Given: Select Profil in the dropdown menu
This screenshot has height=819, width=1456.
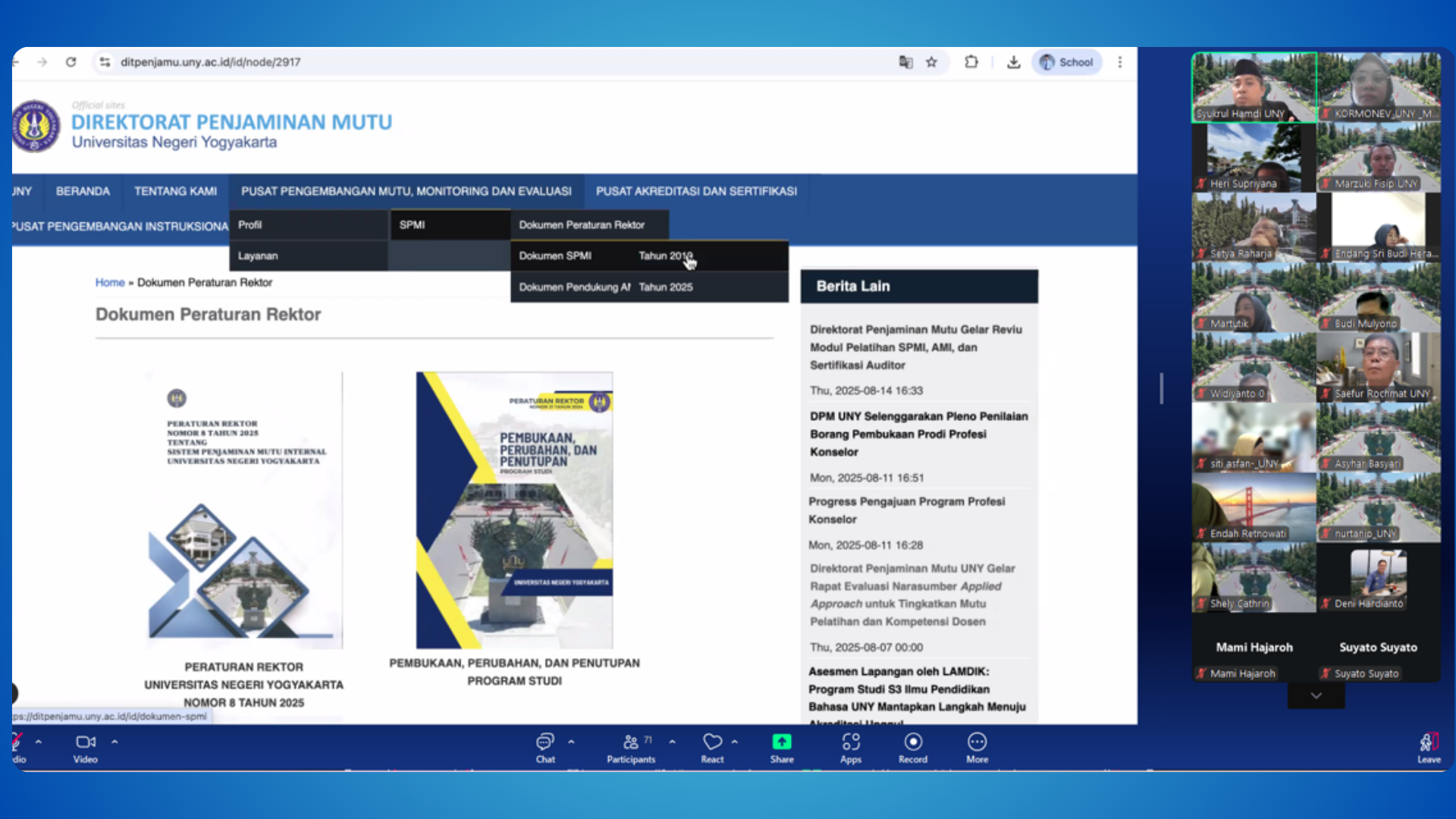Looking at the screenshot, I should 309,225.
